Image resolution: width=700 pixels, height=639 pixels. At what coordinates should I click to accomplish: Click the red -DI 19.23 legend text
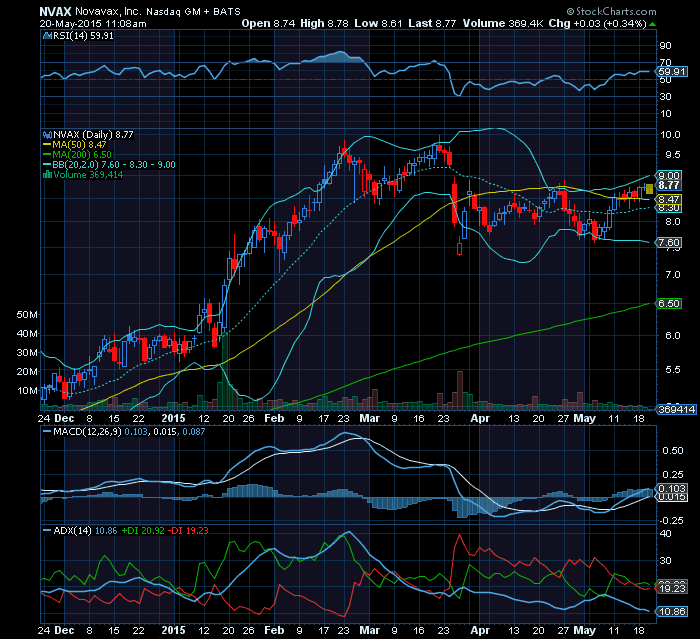pyautogui.click(x=188, y=531)
